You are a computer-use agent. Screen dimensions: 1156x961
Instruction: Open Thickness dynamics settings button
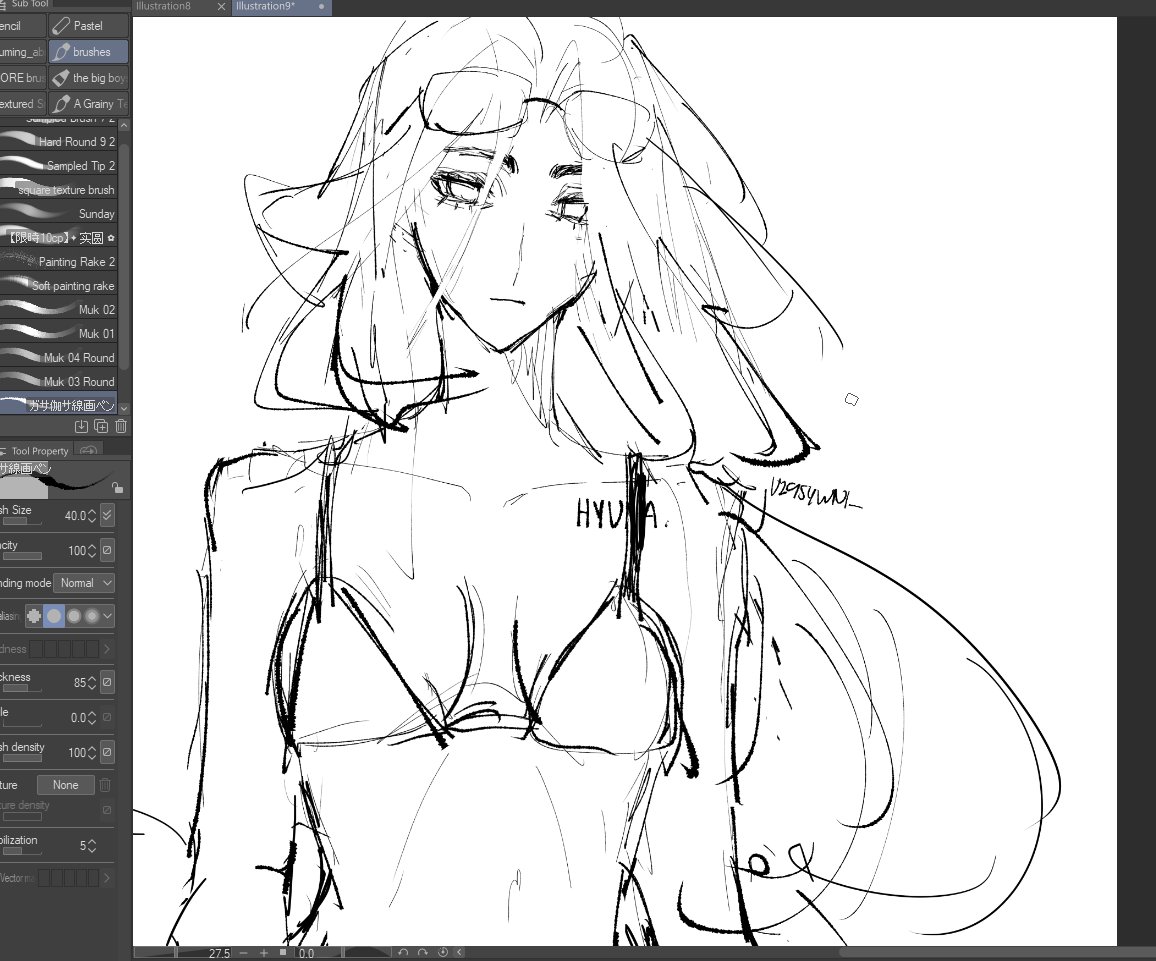(107, 682)
